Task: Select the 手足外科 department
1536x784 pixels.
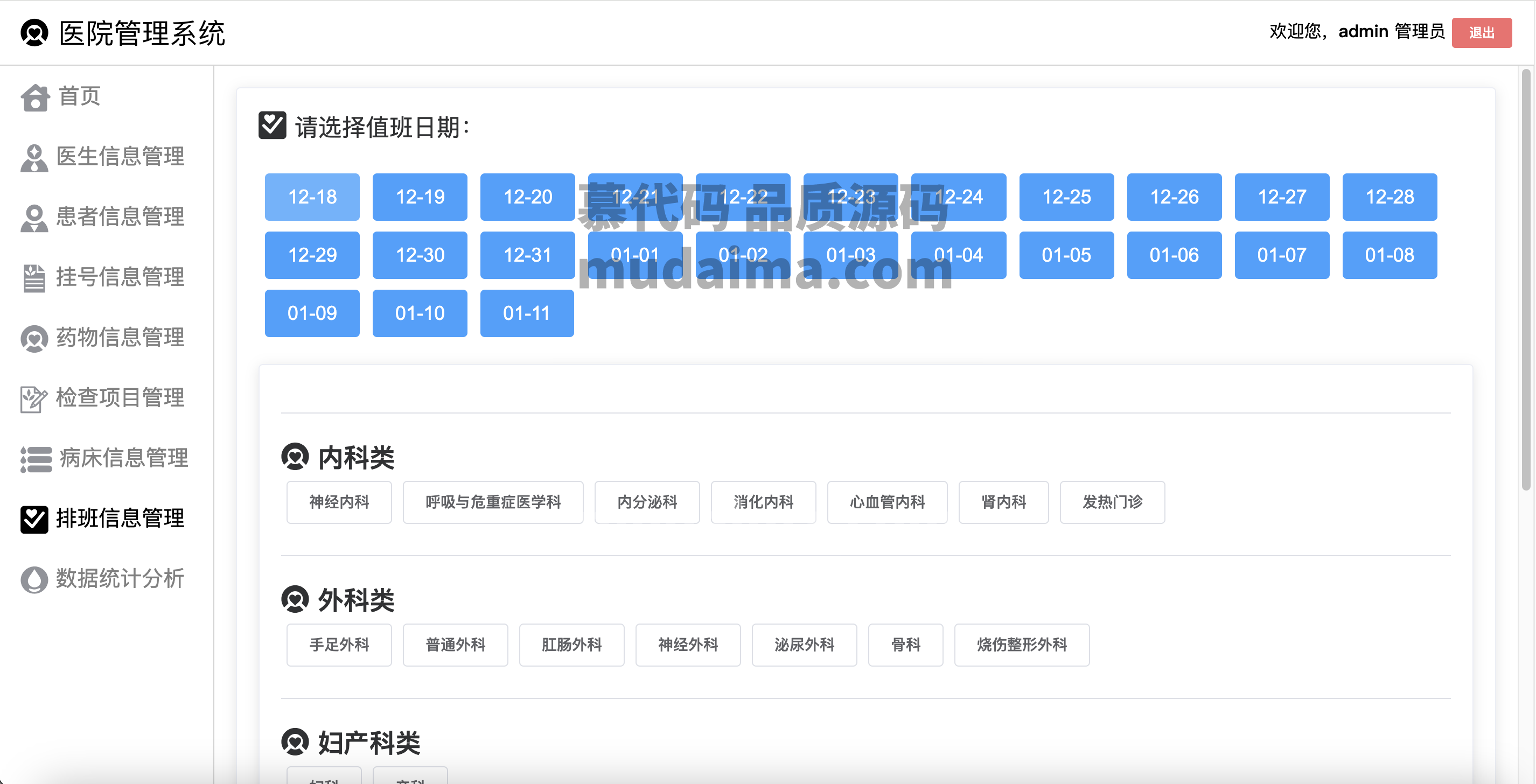Action: pos(339,645)
